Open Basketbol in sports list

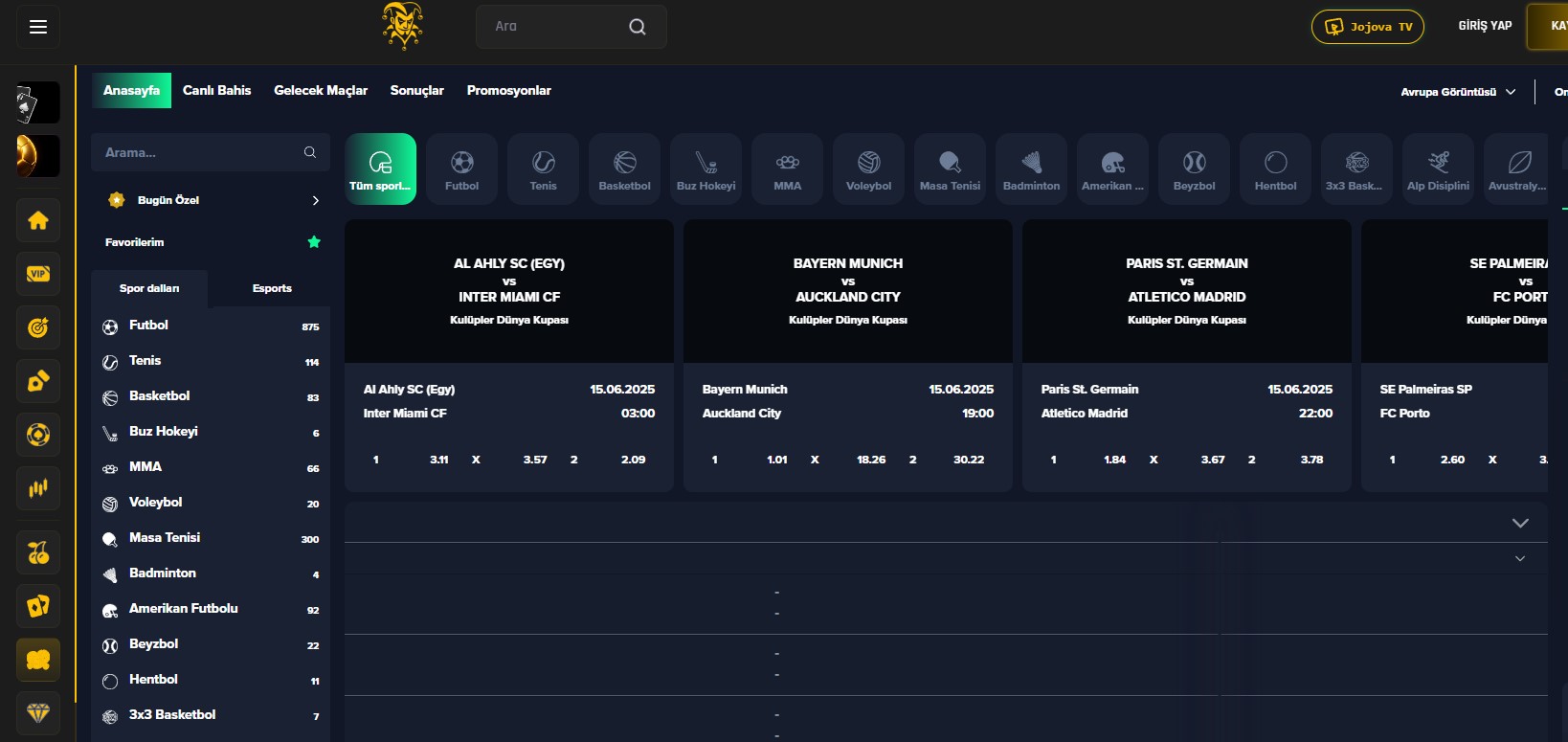pos(211,396)
